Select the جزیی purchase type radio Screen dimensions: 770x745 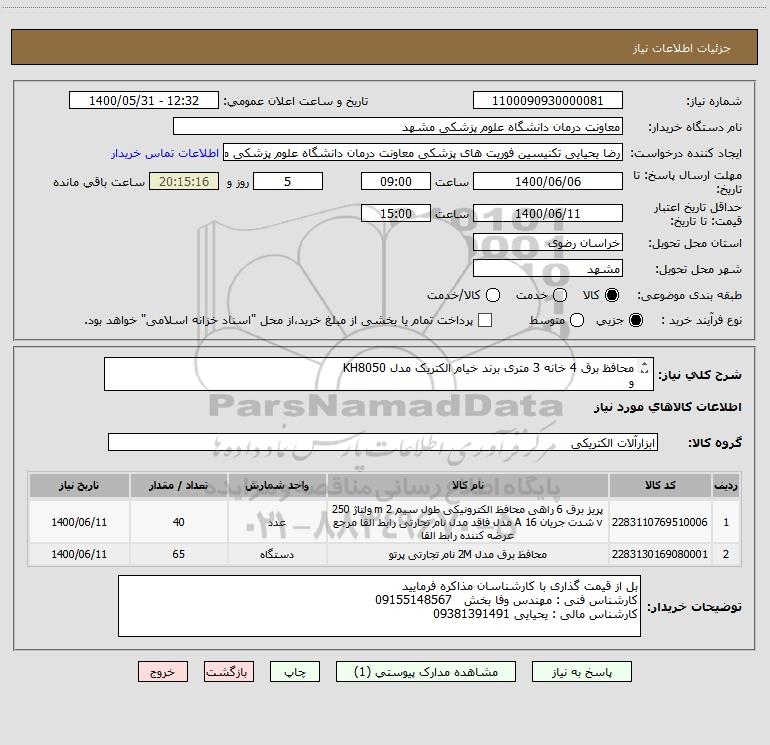pyautogui.click(x=635, y=320)
